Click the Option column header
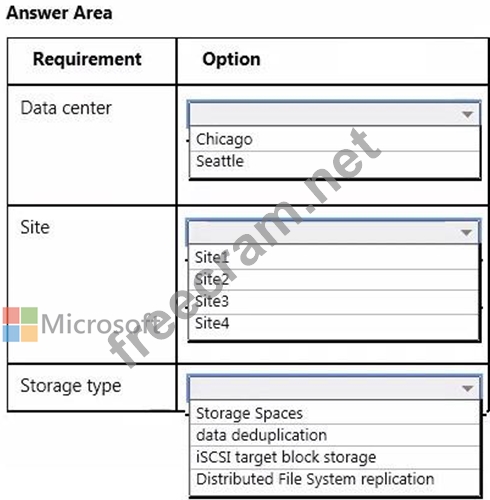This screenshot has width=490, height=500. point(231,59)
